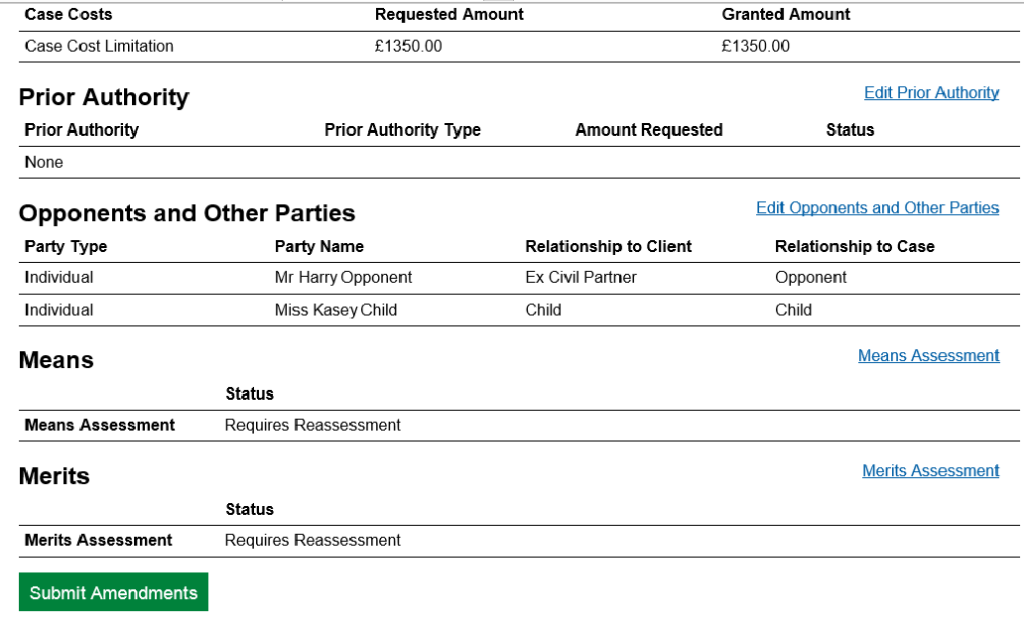
Task: Click the Merits Assessment Requires Reassessment status
Action: (x=312, y=540)
